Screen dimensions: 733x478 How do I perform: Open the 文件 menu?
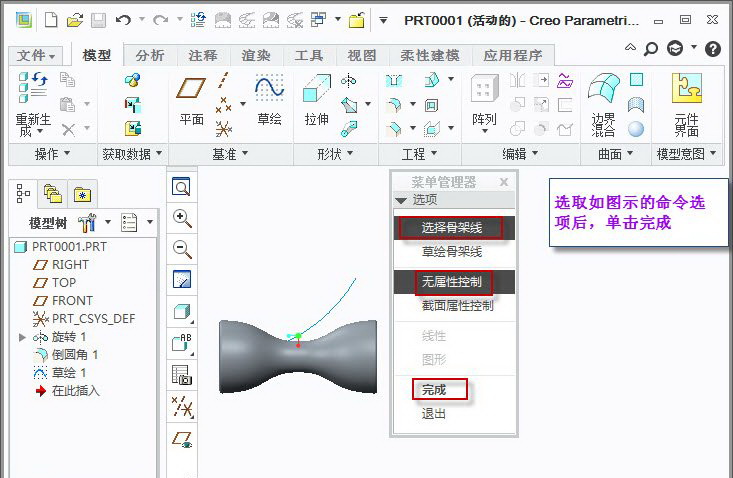click(37, 56)
